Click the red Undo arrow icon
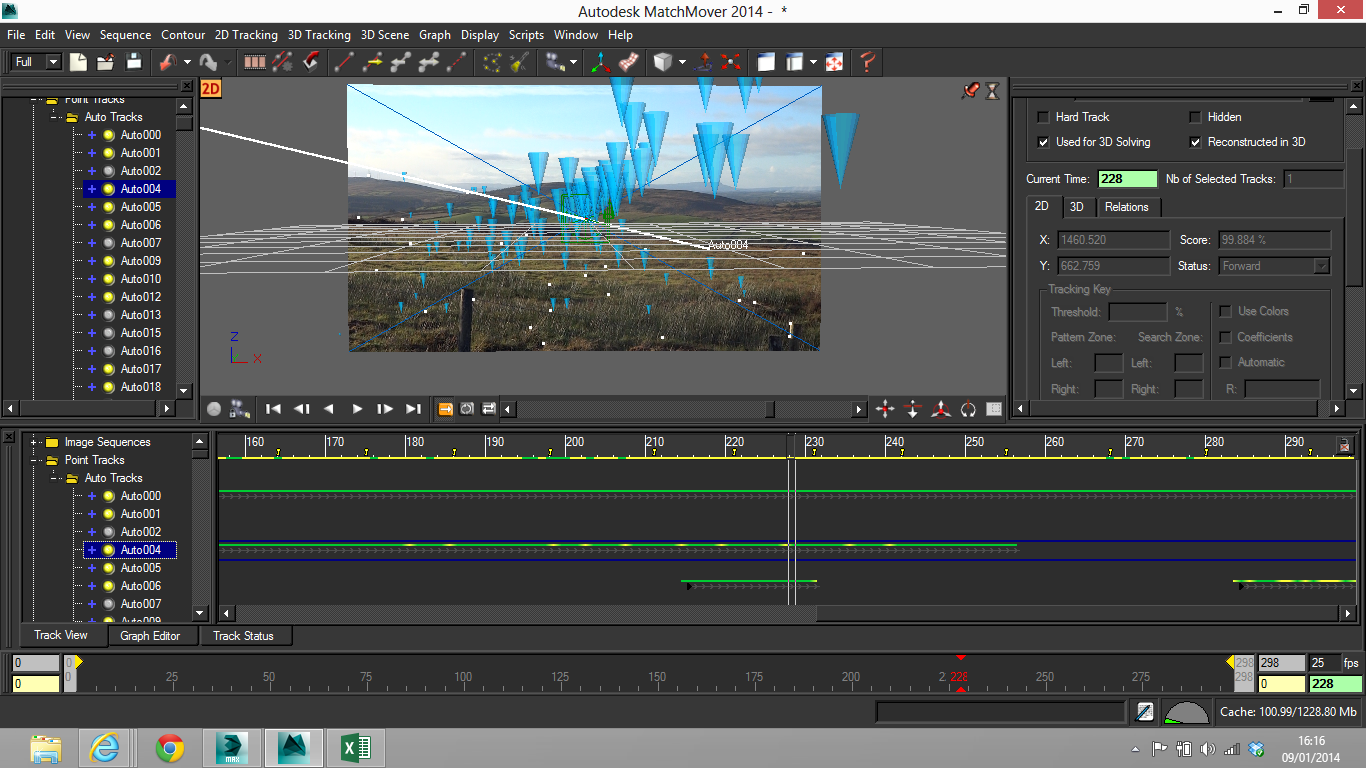Image resolution: width=1366 pixels, height=768 pixels. coord(166,62)
